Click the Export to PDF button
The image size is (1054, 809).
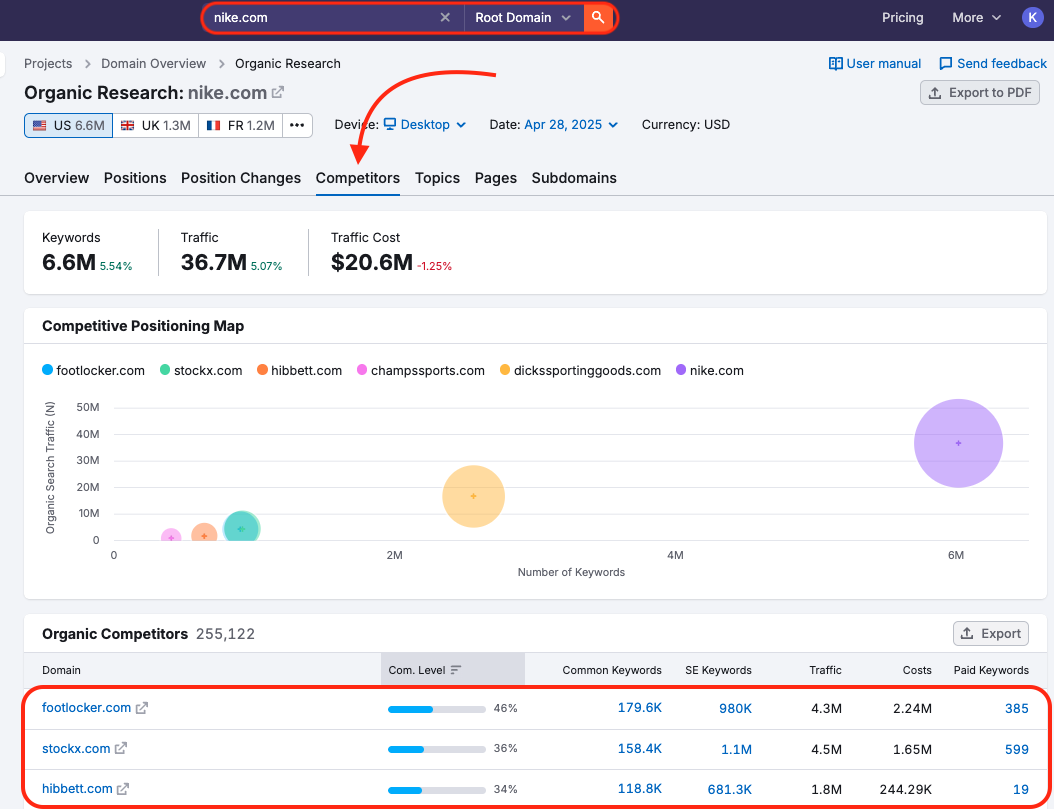tap(979, 92)
